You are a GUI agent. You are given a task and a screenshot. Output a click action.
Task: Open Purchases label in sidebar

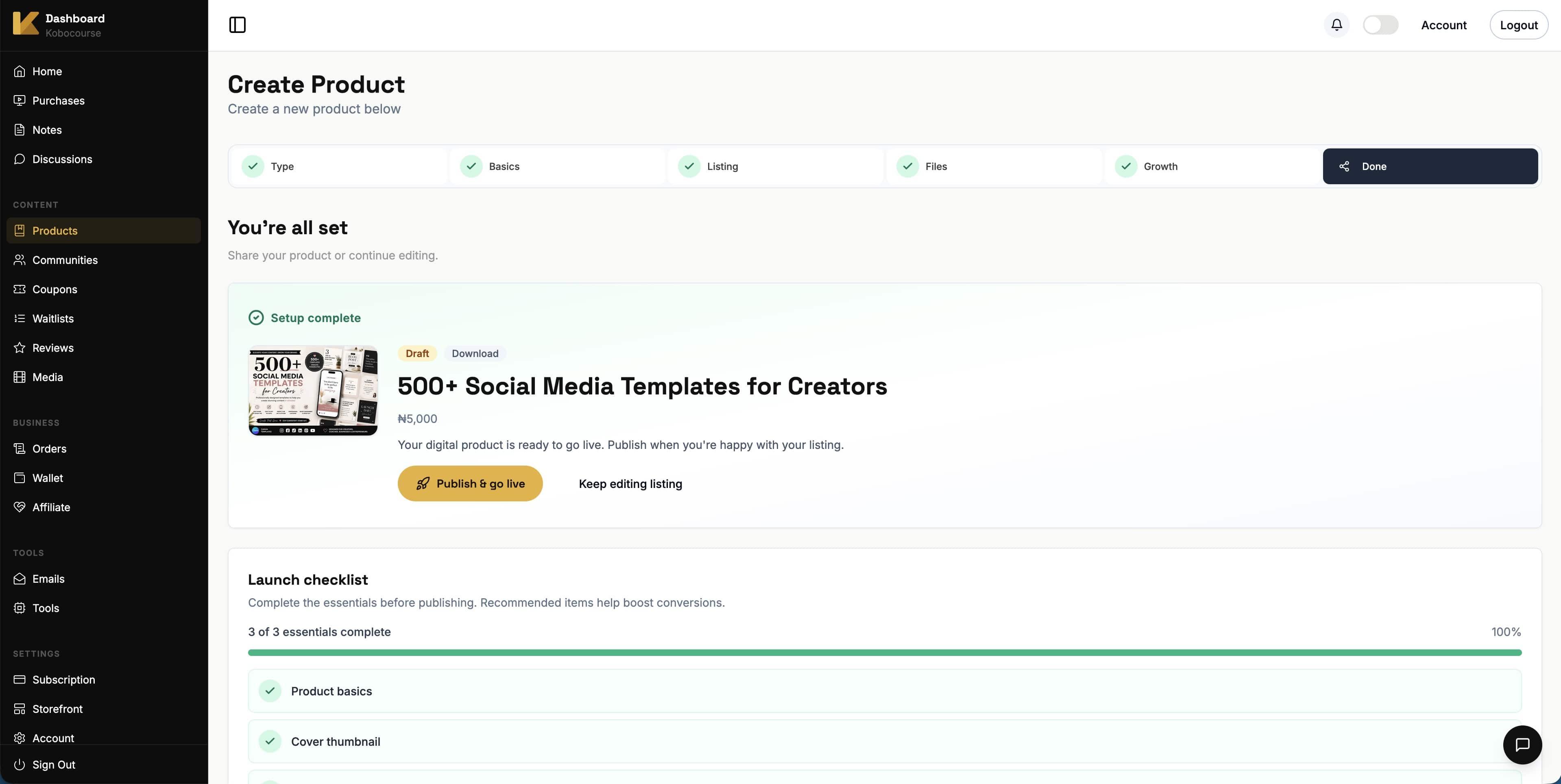point(58,100)
